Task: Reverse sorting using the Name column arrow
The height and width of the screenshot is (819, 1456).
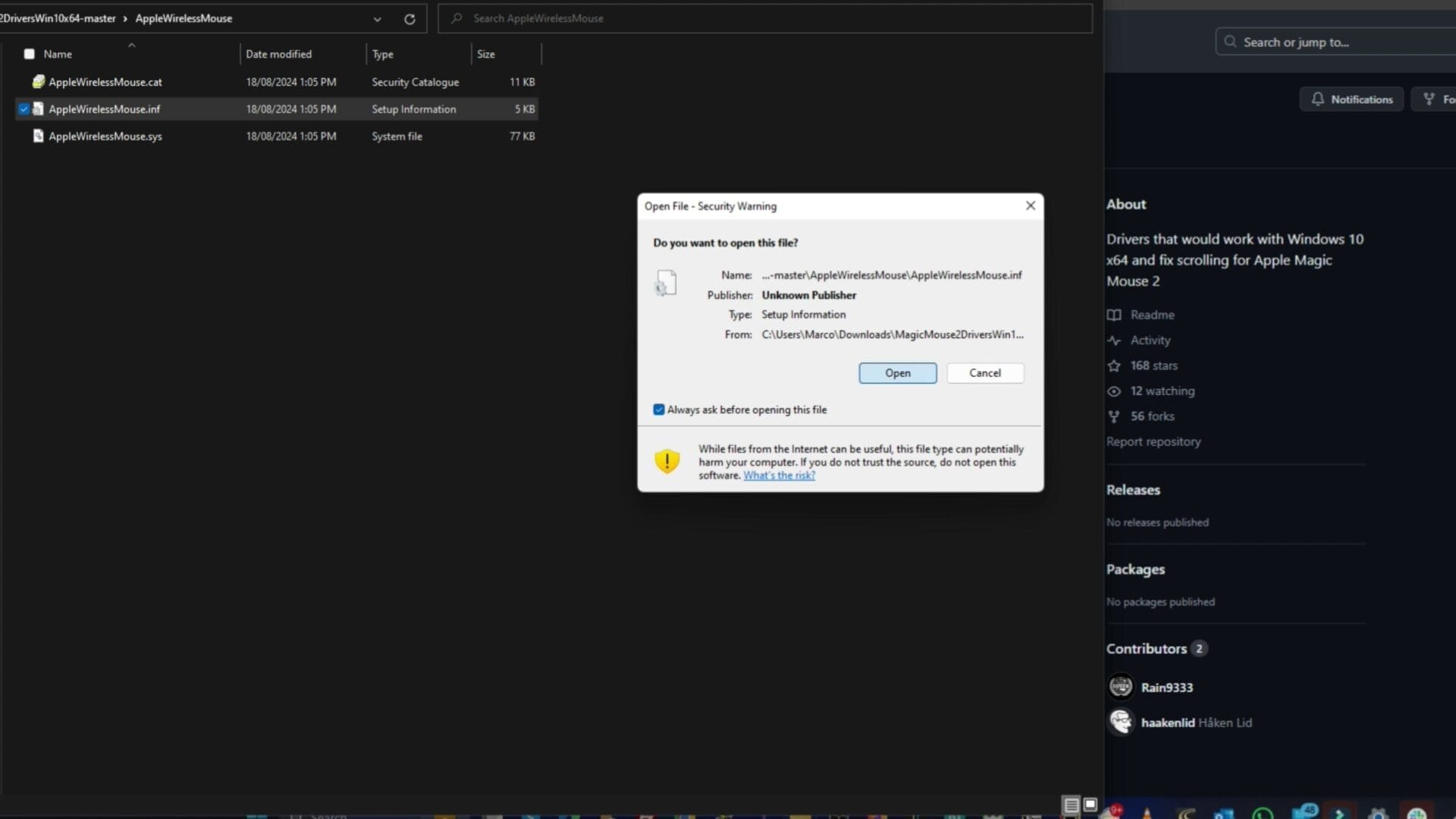Action: coord(131,45)
